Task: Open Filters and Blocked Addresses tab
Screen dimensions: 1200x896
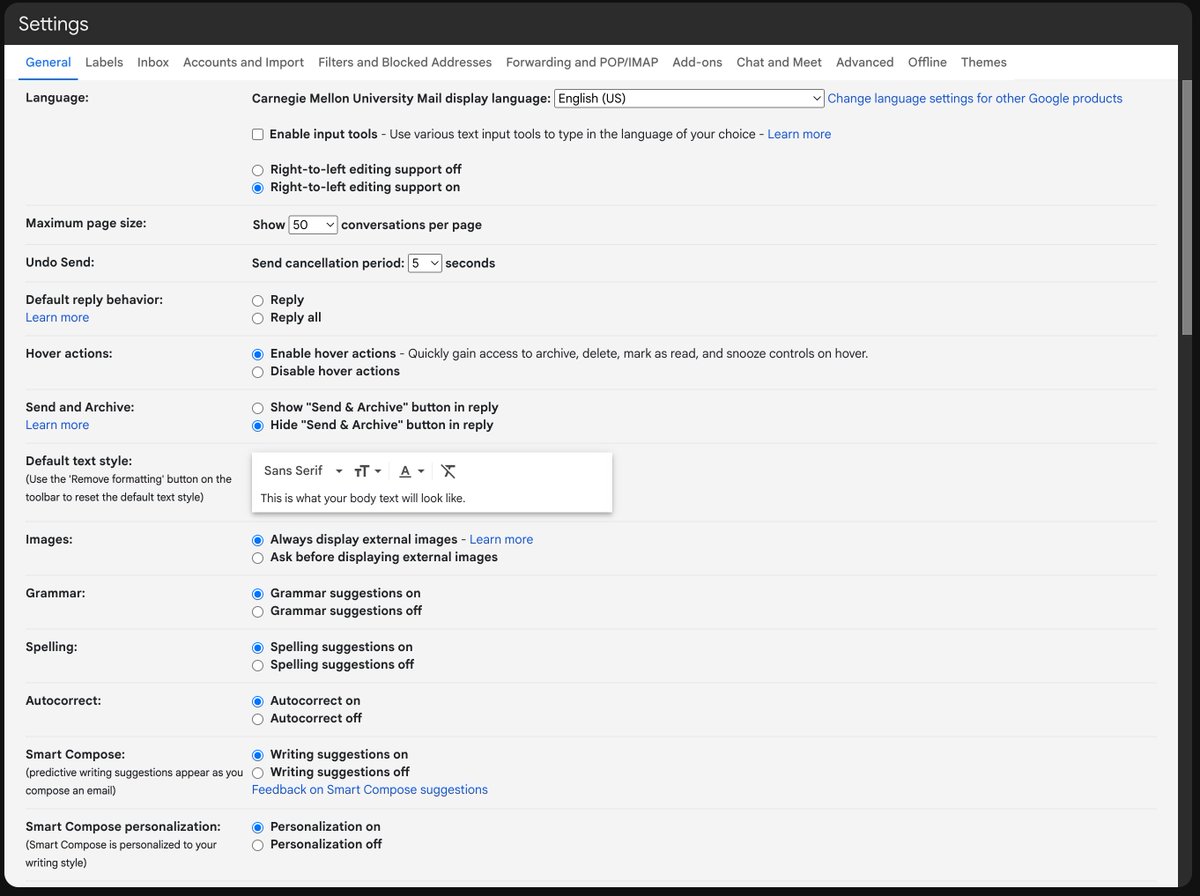Action: [x=405, y=62]
